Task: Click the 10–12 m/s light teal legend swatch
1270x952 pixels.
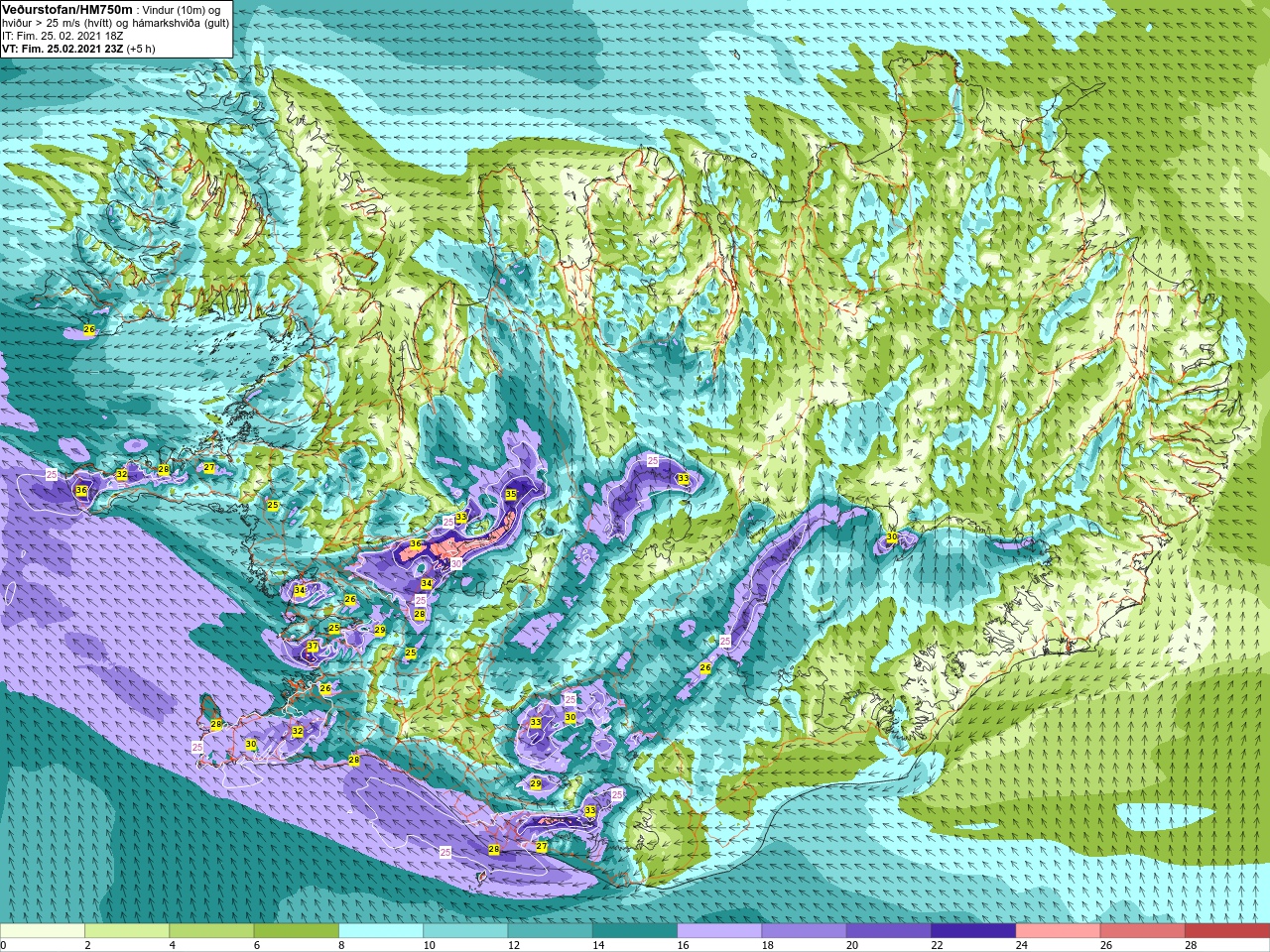Action: 465,931
